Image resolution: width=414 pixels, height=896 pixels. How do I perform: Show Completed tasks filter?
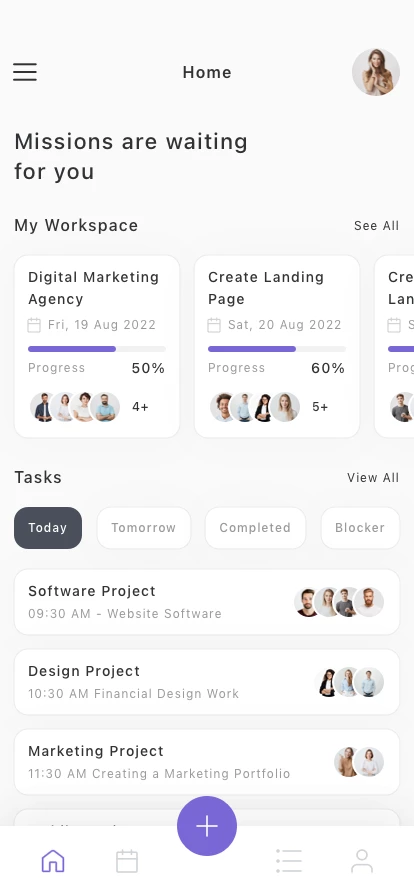(255, 528)
